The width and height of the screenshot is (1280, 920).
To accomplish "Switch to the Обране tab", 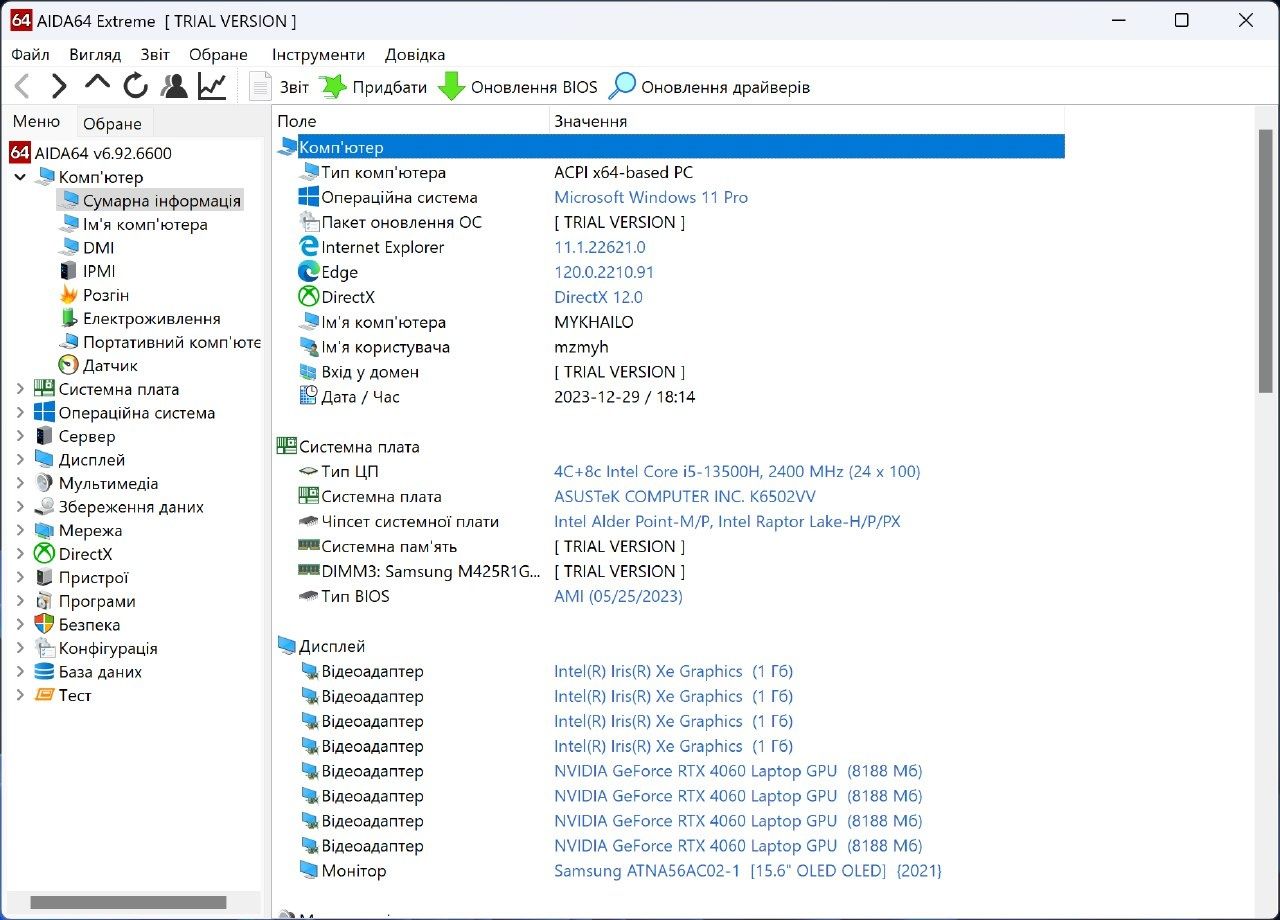I will click(112, 124).
